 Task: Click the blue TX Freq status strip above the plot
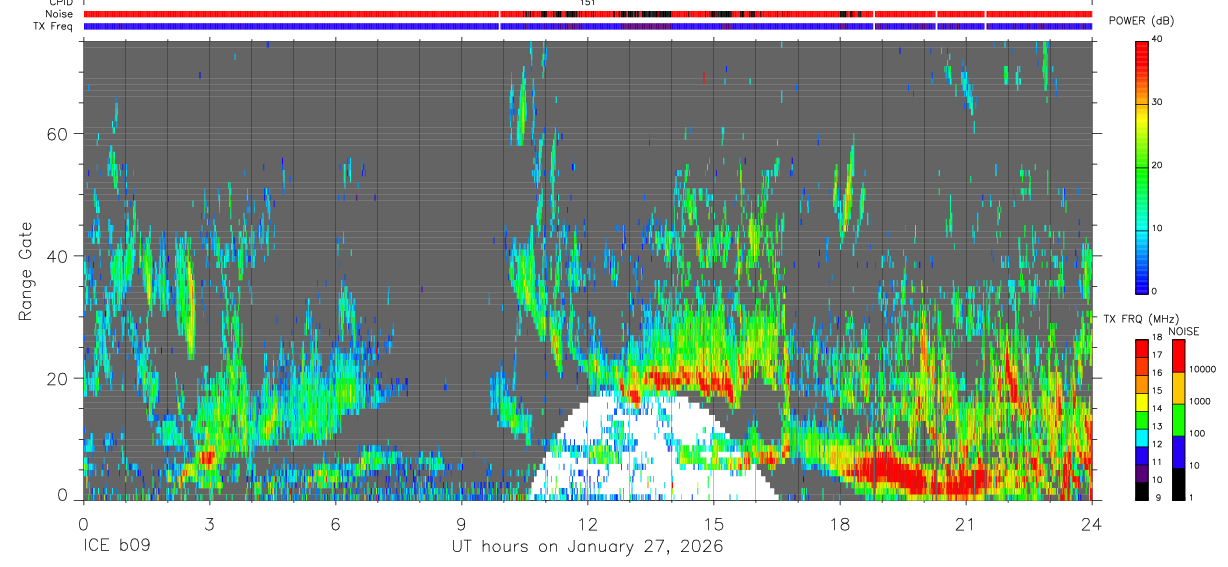click(587, 26)
